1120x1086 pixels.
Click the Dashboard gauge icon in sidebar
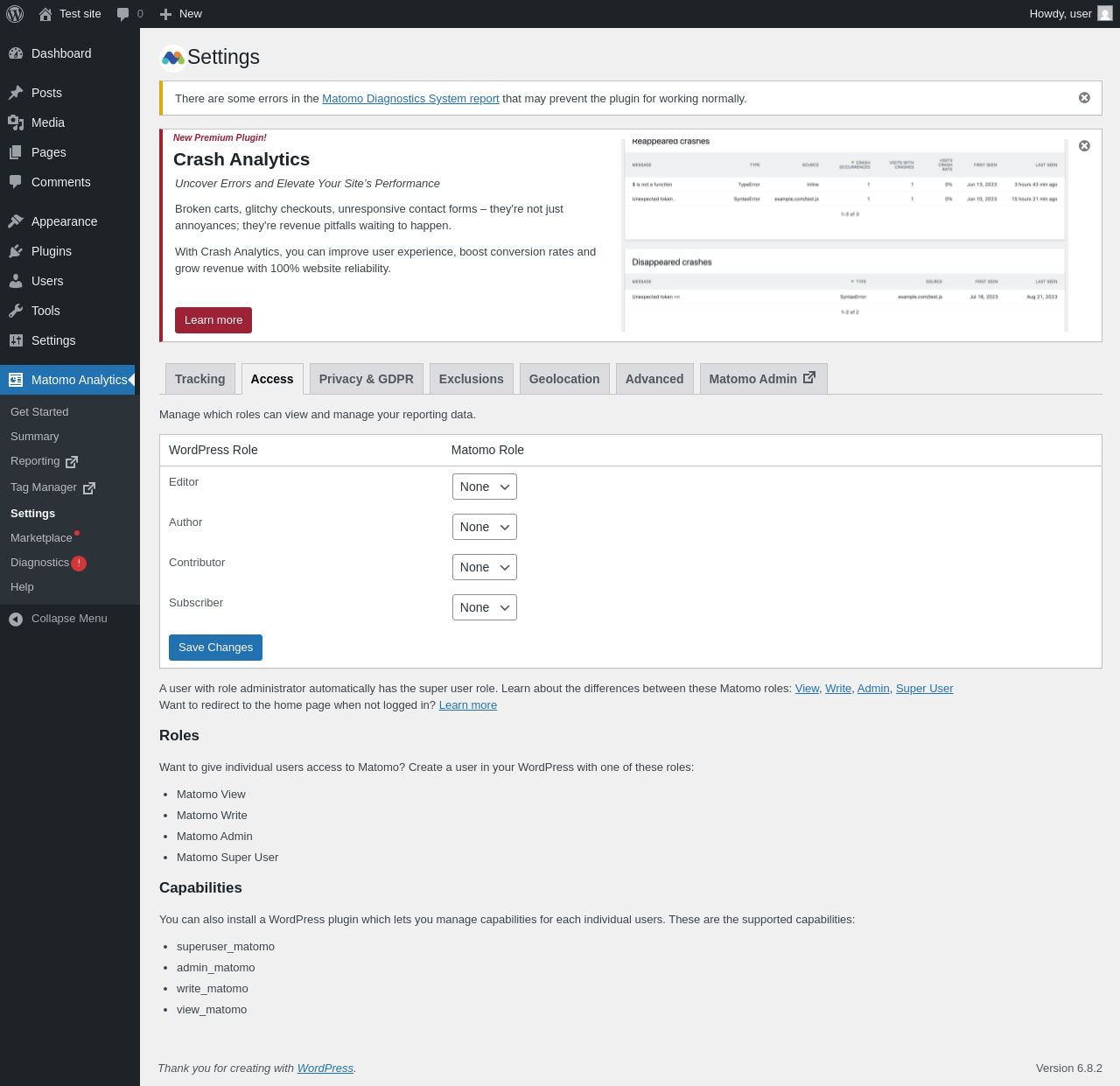16,53
